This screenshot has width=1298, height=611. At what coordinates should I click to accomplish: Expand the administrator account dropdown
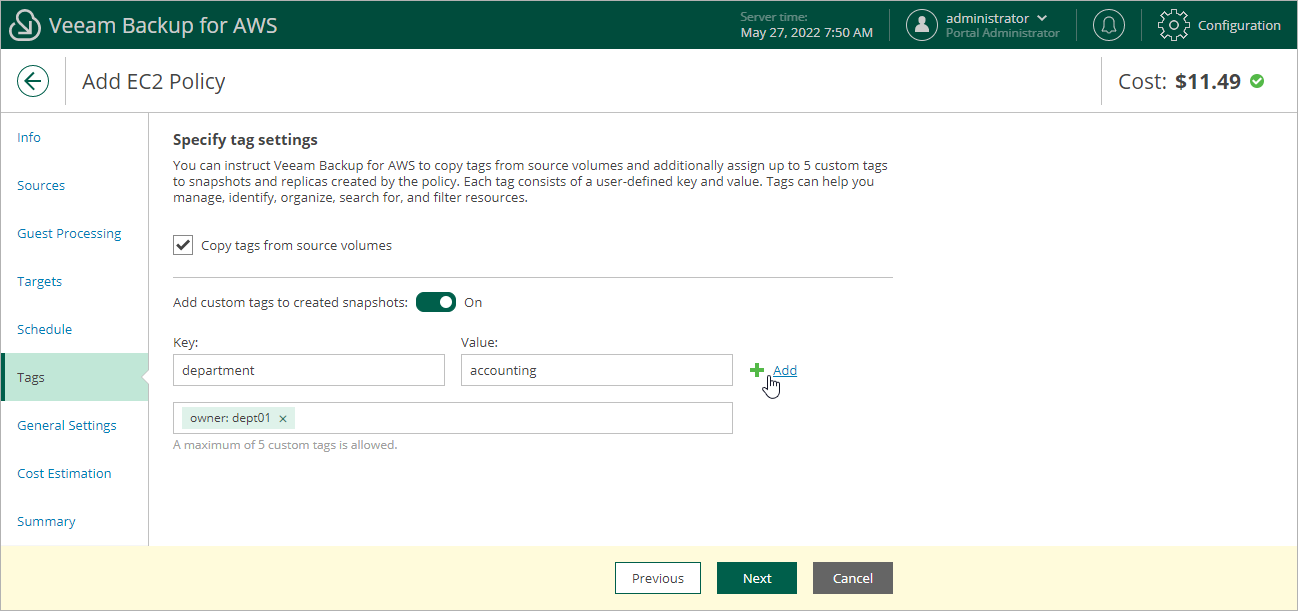click(1043, 18)
